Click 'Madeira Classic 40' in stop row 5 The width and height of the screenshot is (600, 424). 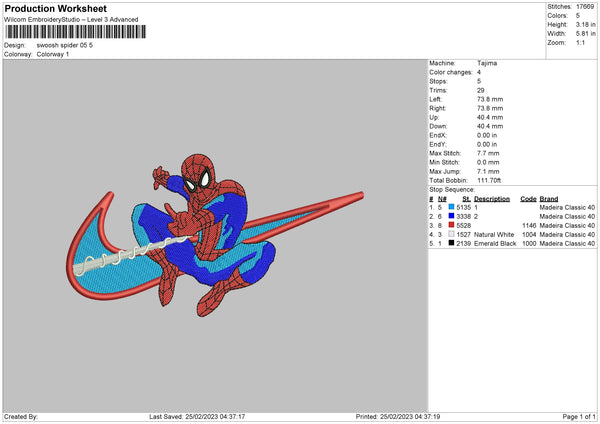(x=567, y=243)
